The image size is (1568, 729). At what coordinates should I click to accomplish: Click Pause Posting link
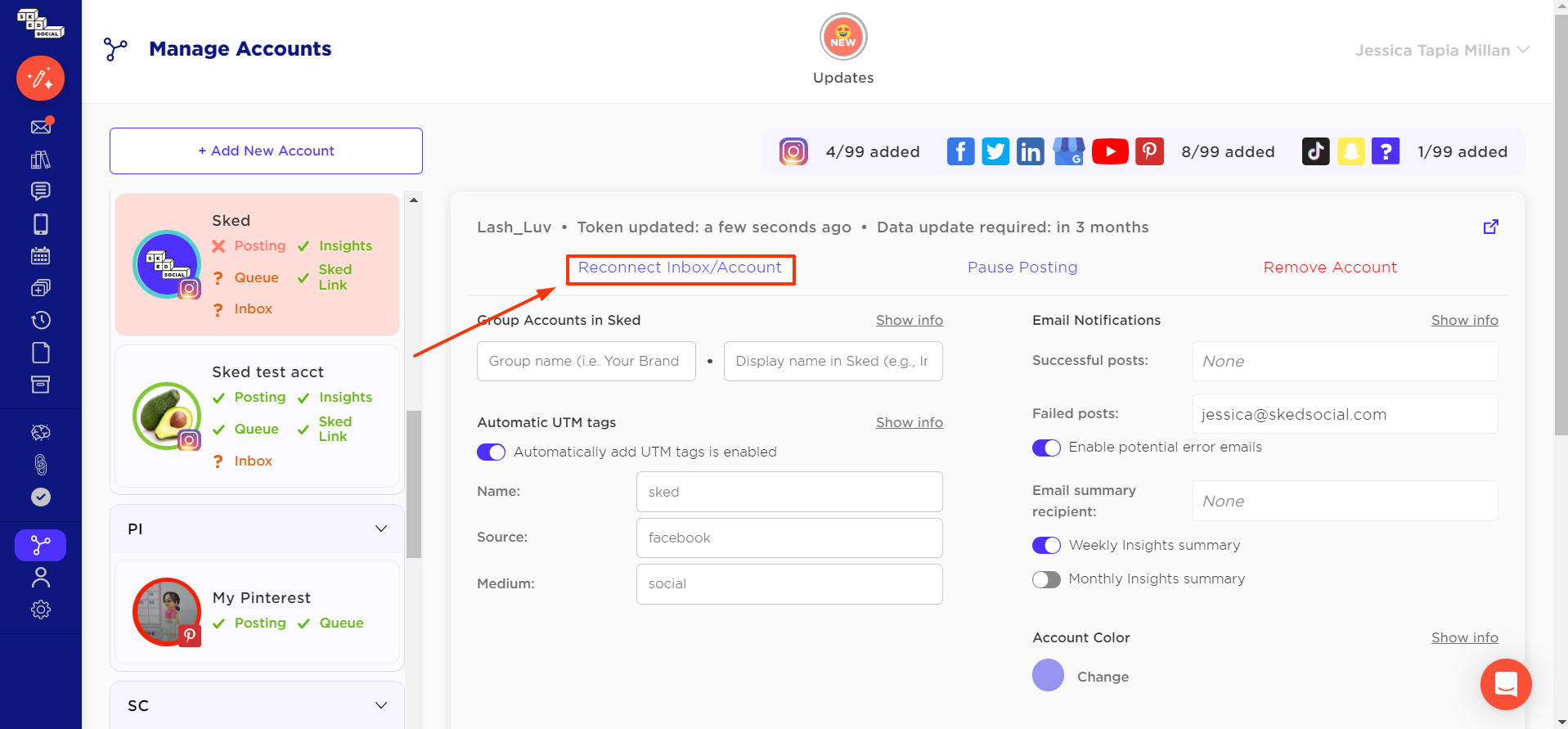coord(1022,268)
